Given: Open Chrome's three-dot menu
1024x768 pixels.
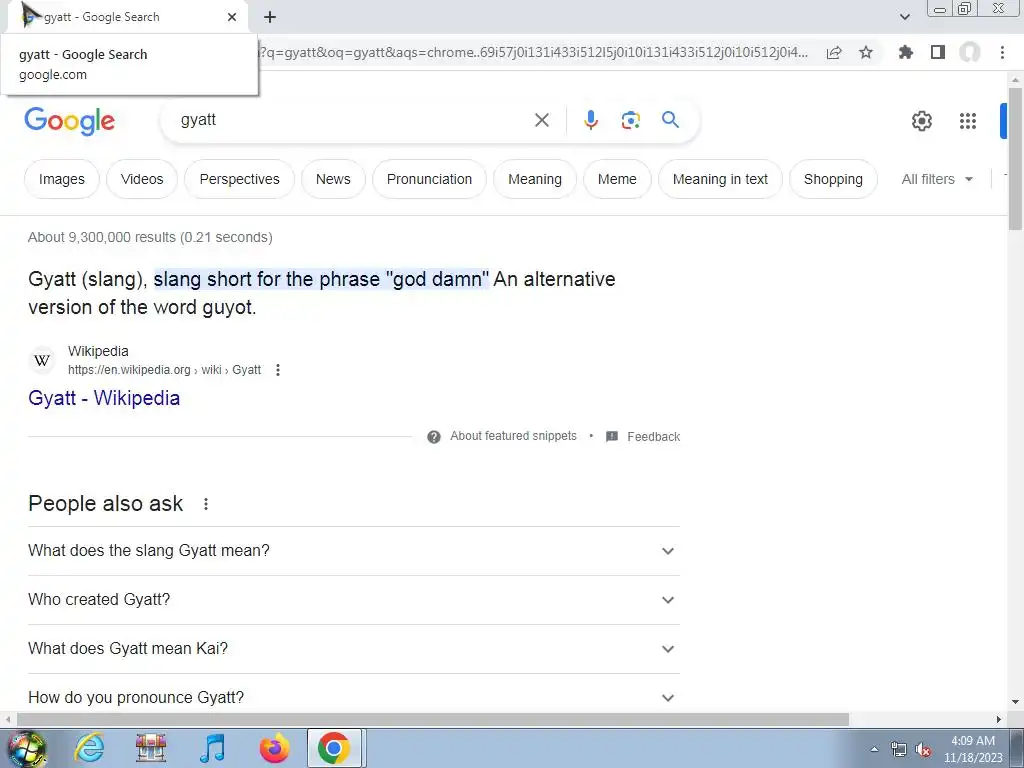Looking at the screenshot, I should (x=1002, y=52).
